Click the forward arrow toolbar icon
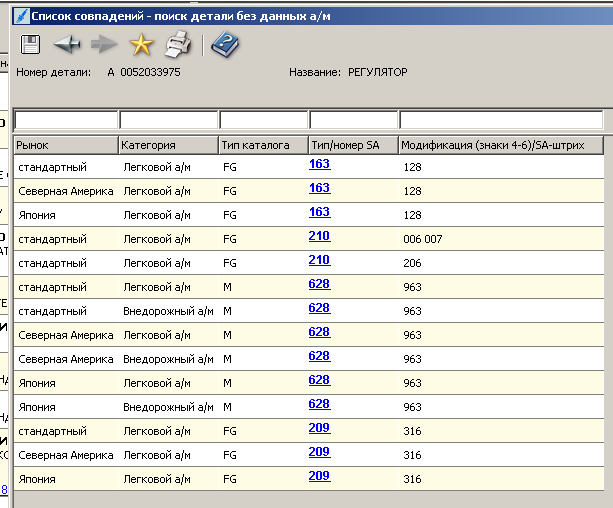The image size is (613, 508). (x=104, y=44)
